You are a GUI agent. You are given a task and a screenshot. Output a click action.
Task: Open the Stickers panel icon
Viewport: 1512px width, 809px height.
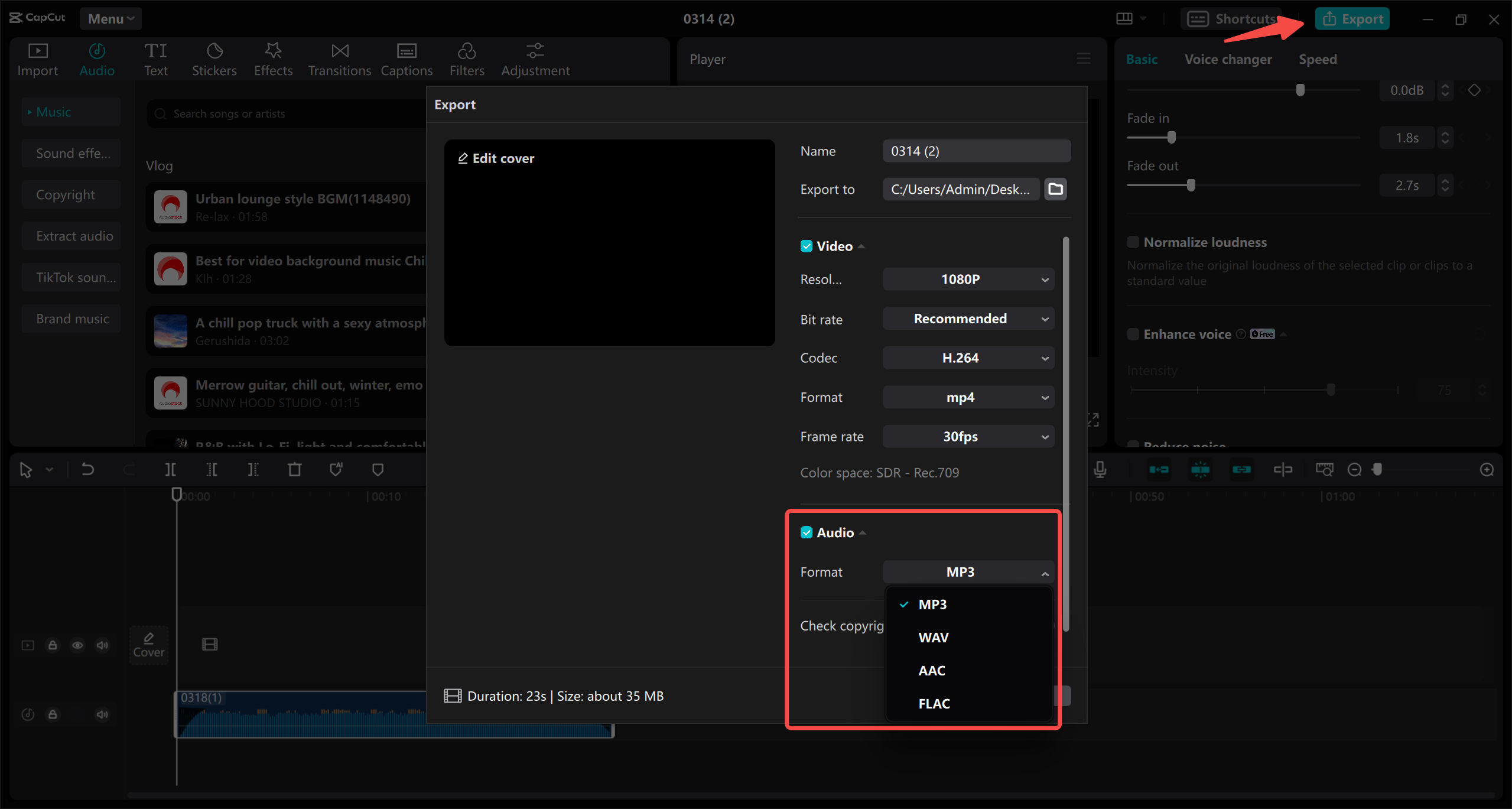214,51
